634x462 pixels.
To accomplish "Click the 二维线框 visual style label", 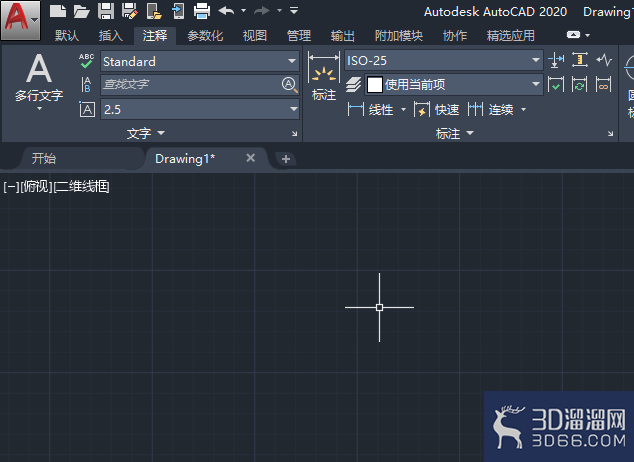I will [81, 187].
